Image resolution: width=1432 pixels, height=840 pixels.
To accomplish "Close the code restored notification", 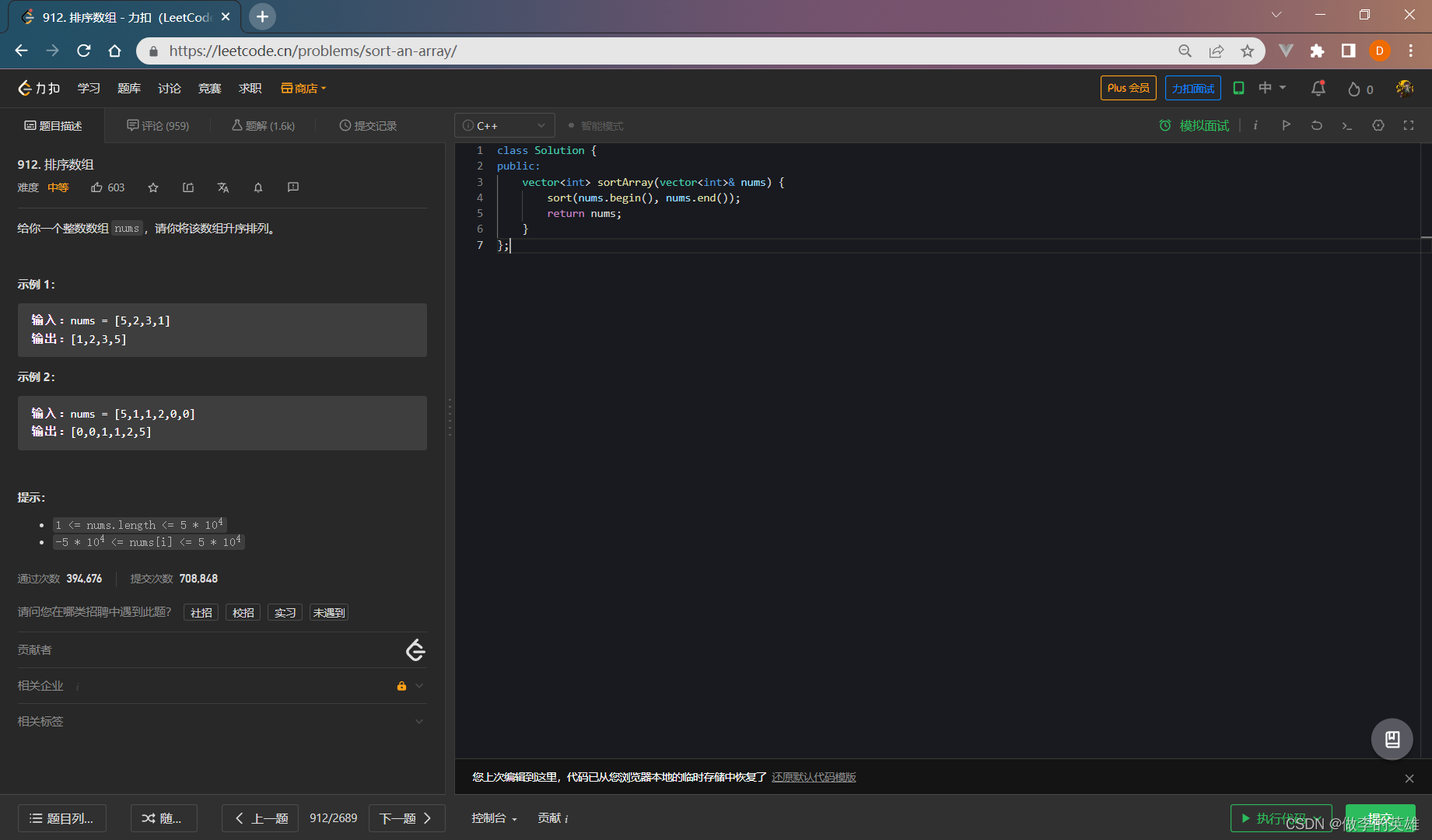I will [x=1409, y=778].
